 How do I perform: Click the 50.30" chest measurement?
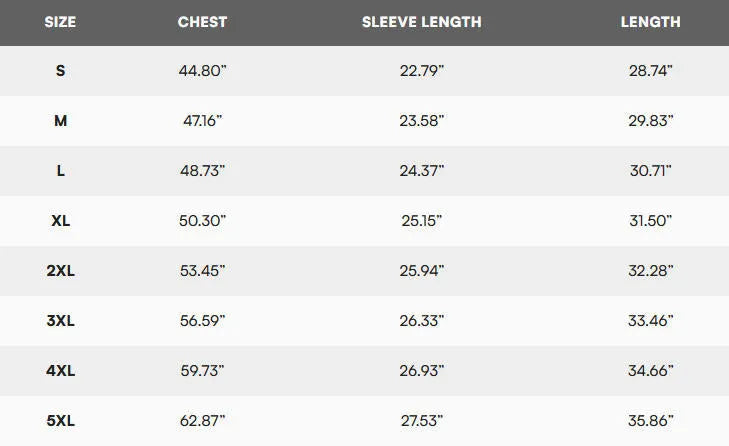[x=202, y=220]
